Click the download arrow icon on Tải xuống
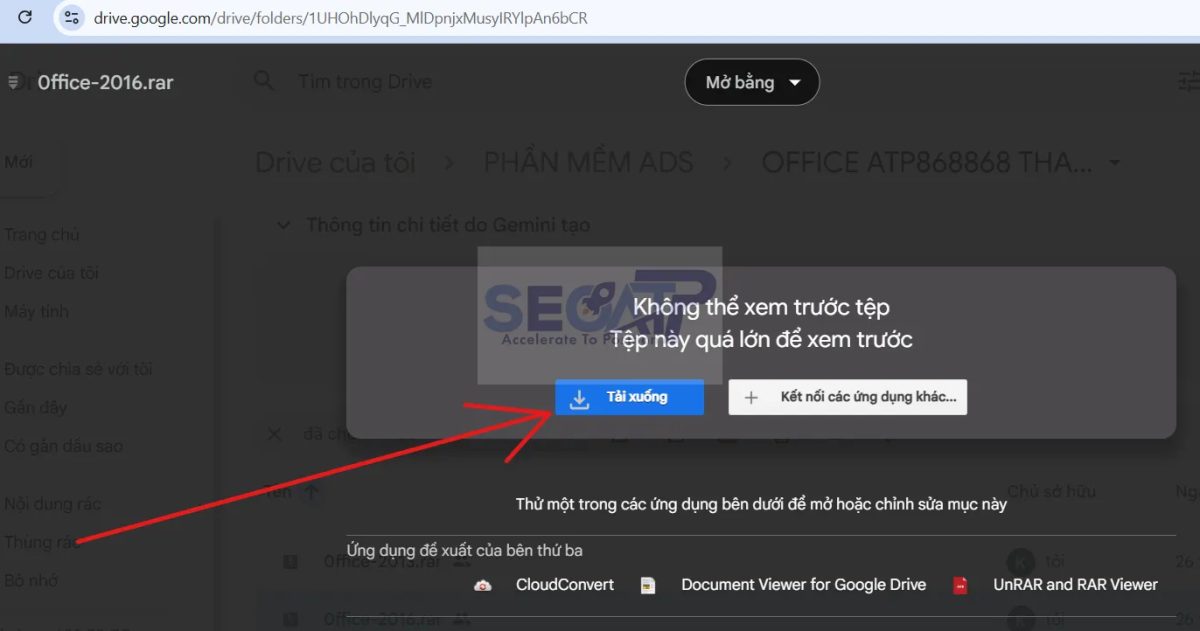The width and height of the screenshot is (1200, 631). pos(579,398)
